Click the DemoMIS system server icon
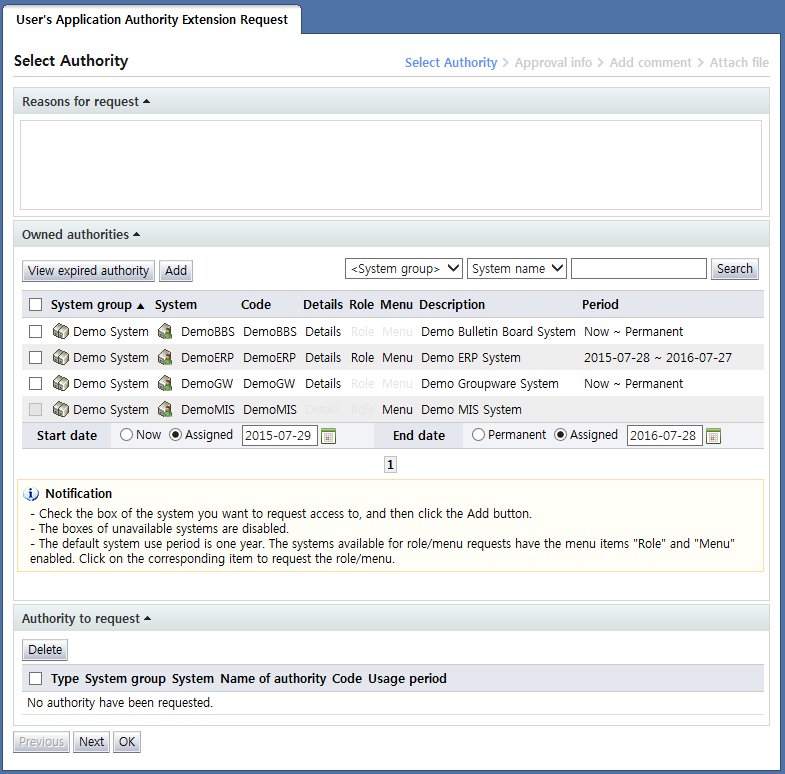Image resolution: width=785 pixels, height=774 pixels. (x=165, y=410)
